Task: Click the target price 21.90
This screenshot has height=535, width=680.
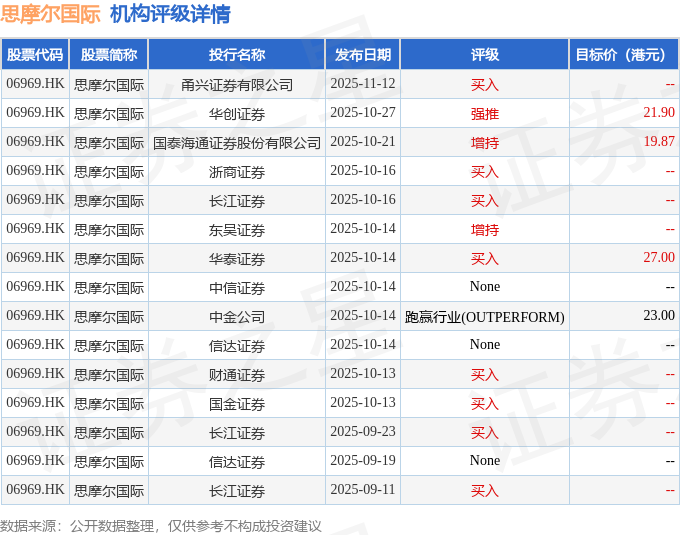Action: coord(659,112)
